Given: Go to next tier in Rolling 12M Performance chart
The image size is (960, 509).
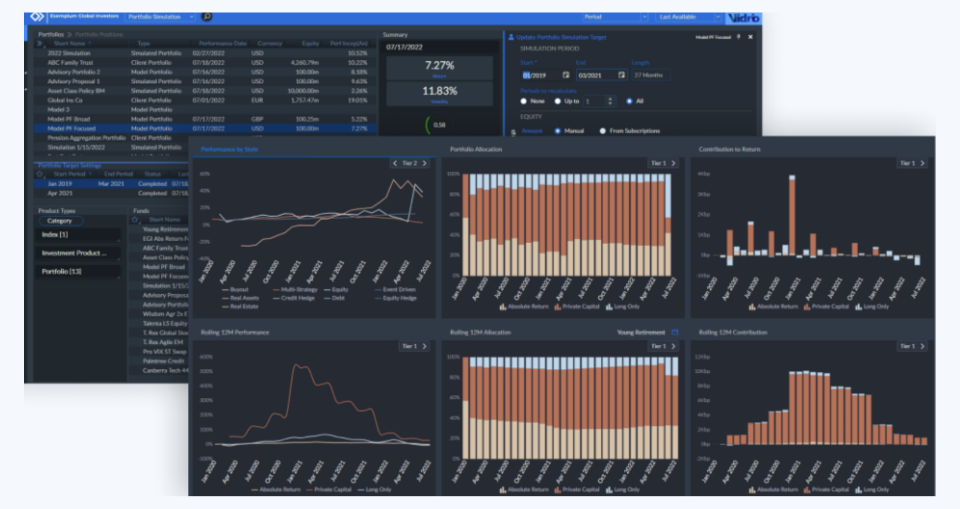Looking at the screenshot, I should click(x=425, y=346).
